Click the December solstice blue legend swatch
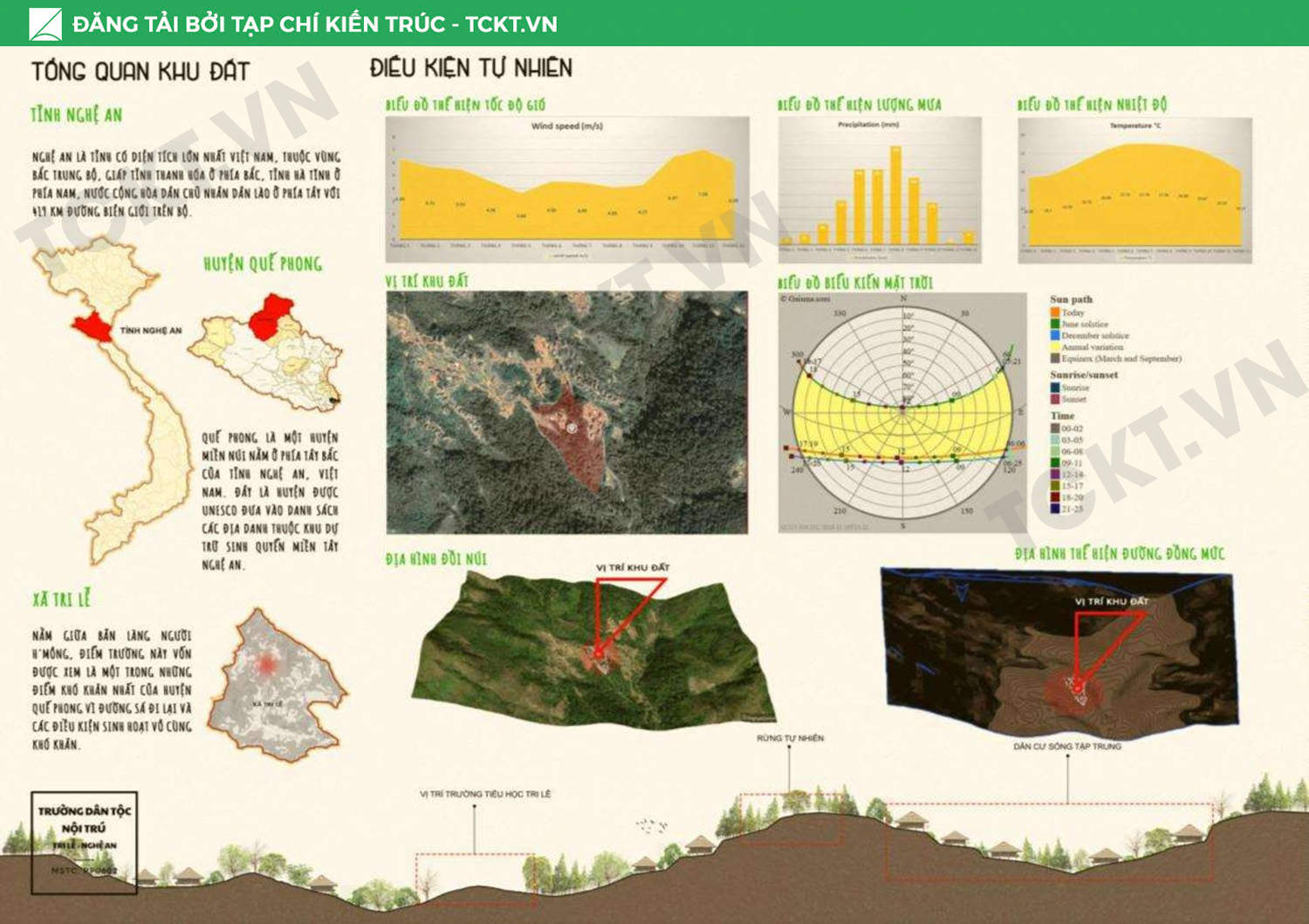The width and height of the screenshot is (1309, 924). (1055, 335)
